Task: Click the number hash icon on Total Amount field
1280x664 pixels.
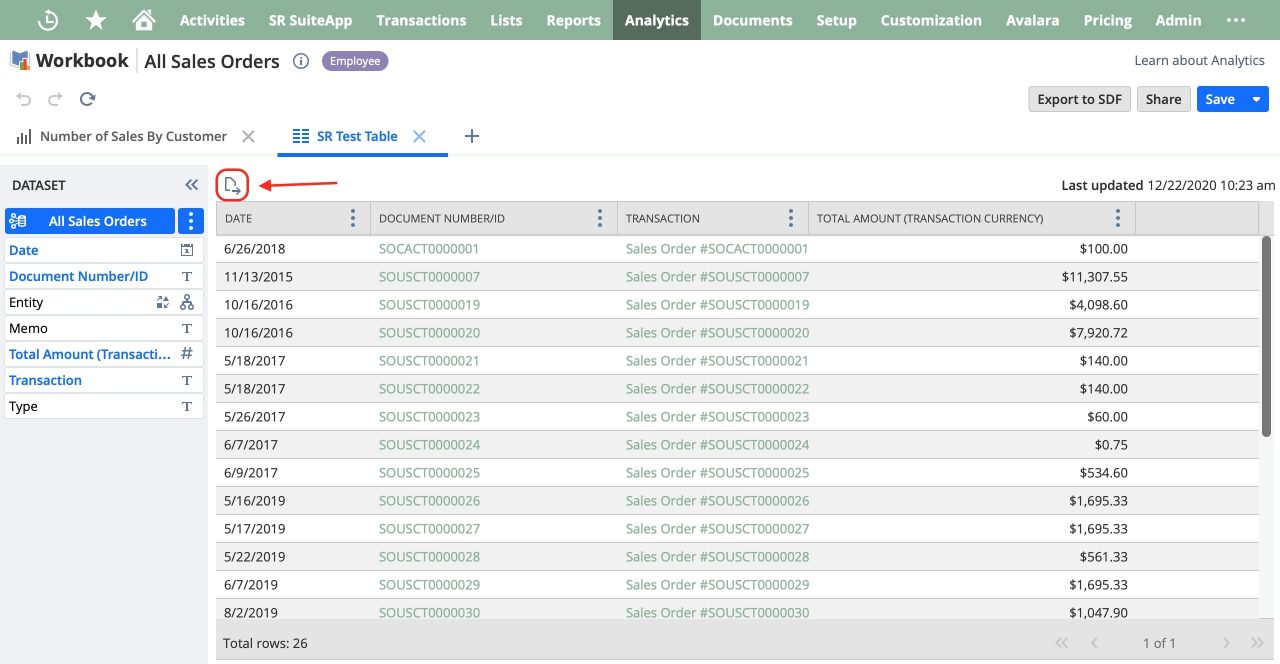Action: [186, 354]
